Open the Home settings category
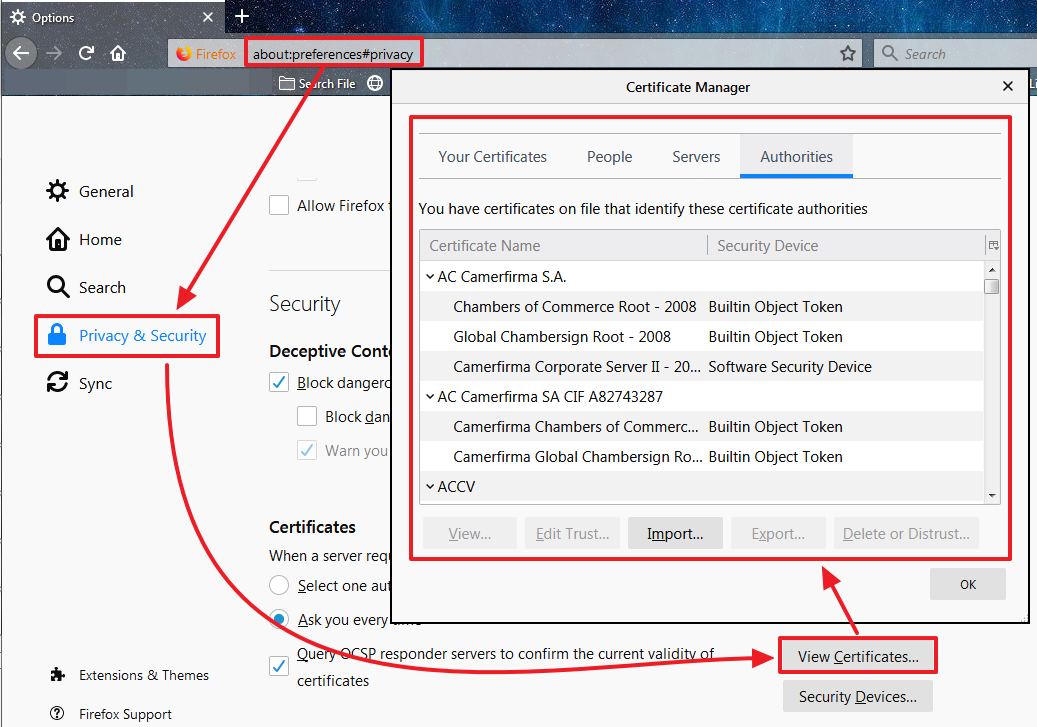1037x727 pixels. tap(100, 239)
